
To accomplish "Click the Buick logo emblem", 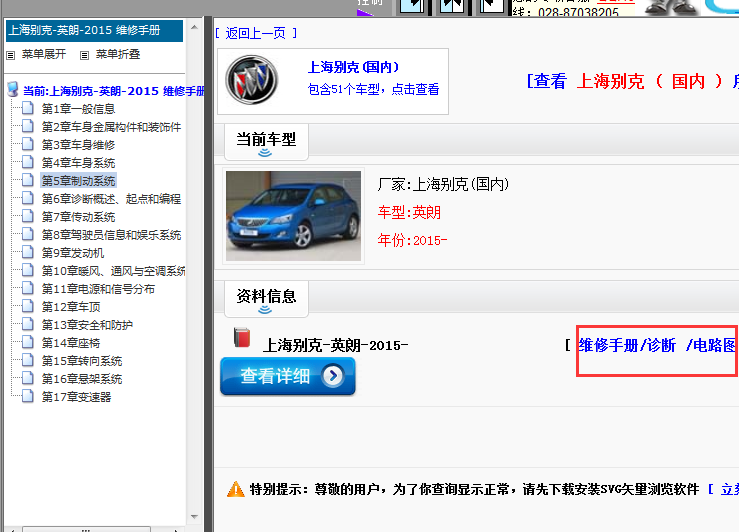I will 251,80.
